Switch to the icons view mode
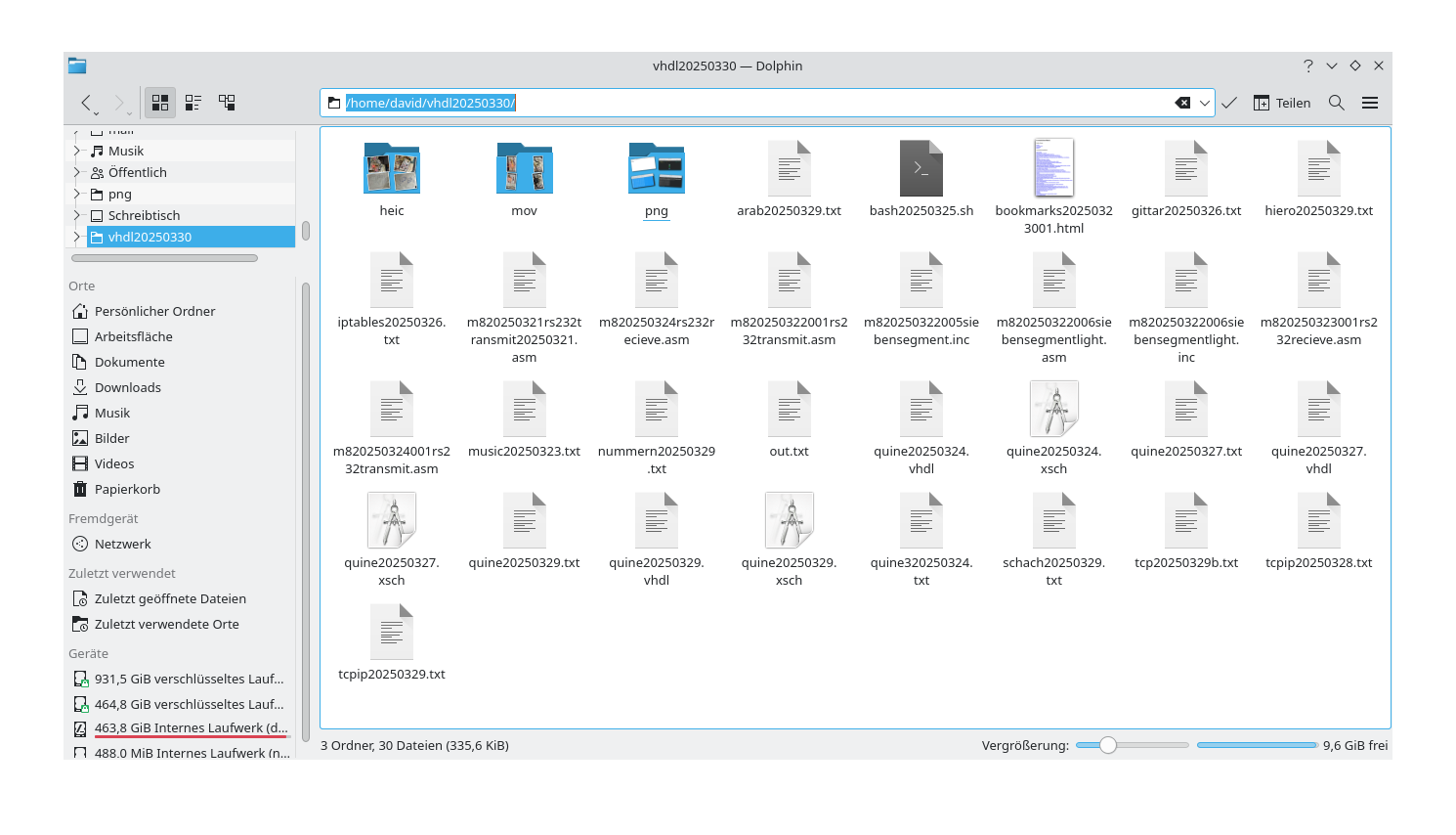Image resolution: width=1456 pixels, height=835 pixels. pos(159,102)
